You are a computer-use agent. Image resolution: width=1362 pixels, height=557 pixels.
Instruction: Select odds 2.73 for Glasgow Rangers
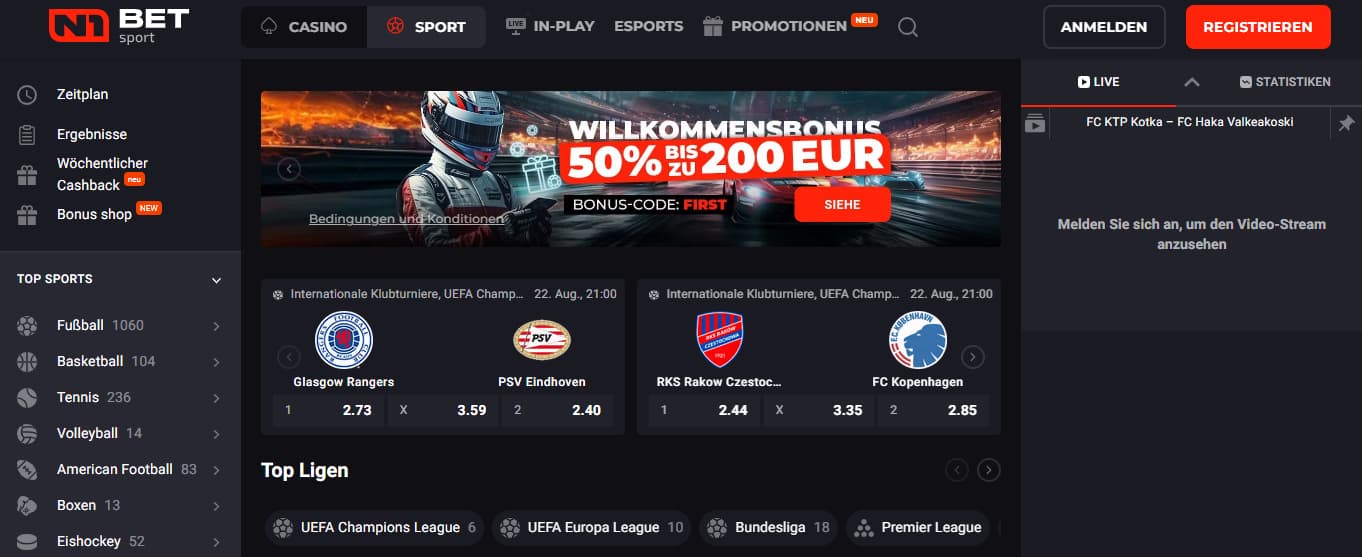click(328, 410)
